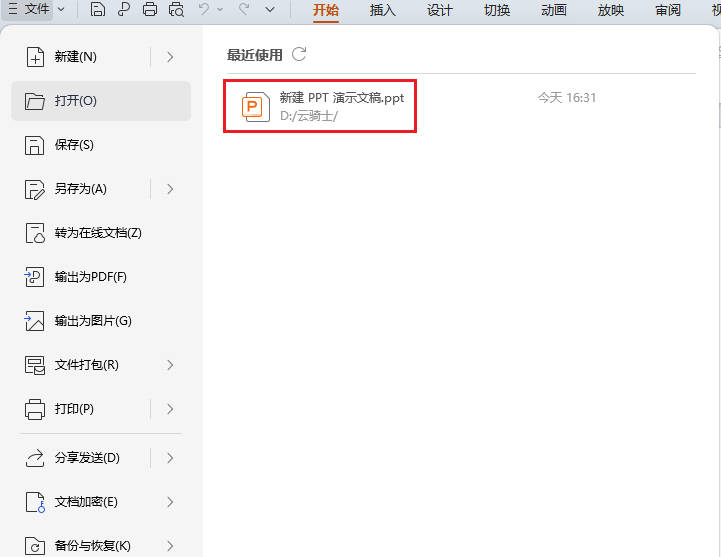Expand the 打印(P) submenu arrow
The image size is (721, 557).
click(170, 409)
